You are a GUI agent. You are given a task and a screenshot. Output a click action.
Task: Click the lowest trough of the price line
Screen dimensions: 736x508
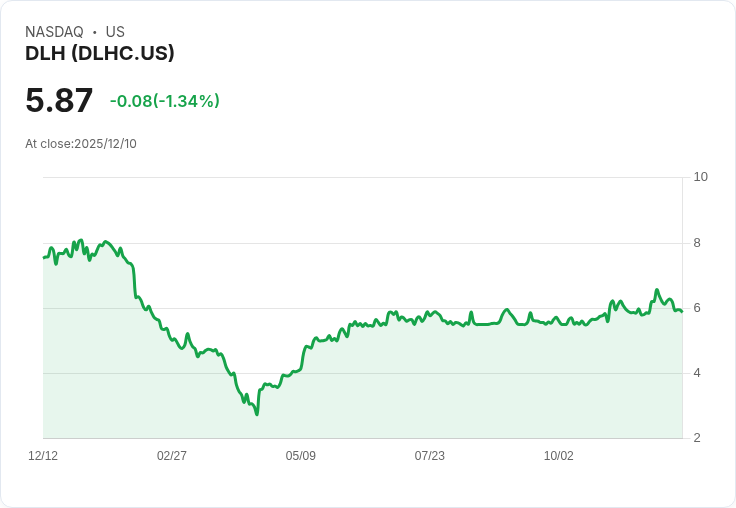pos(257,413)
